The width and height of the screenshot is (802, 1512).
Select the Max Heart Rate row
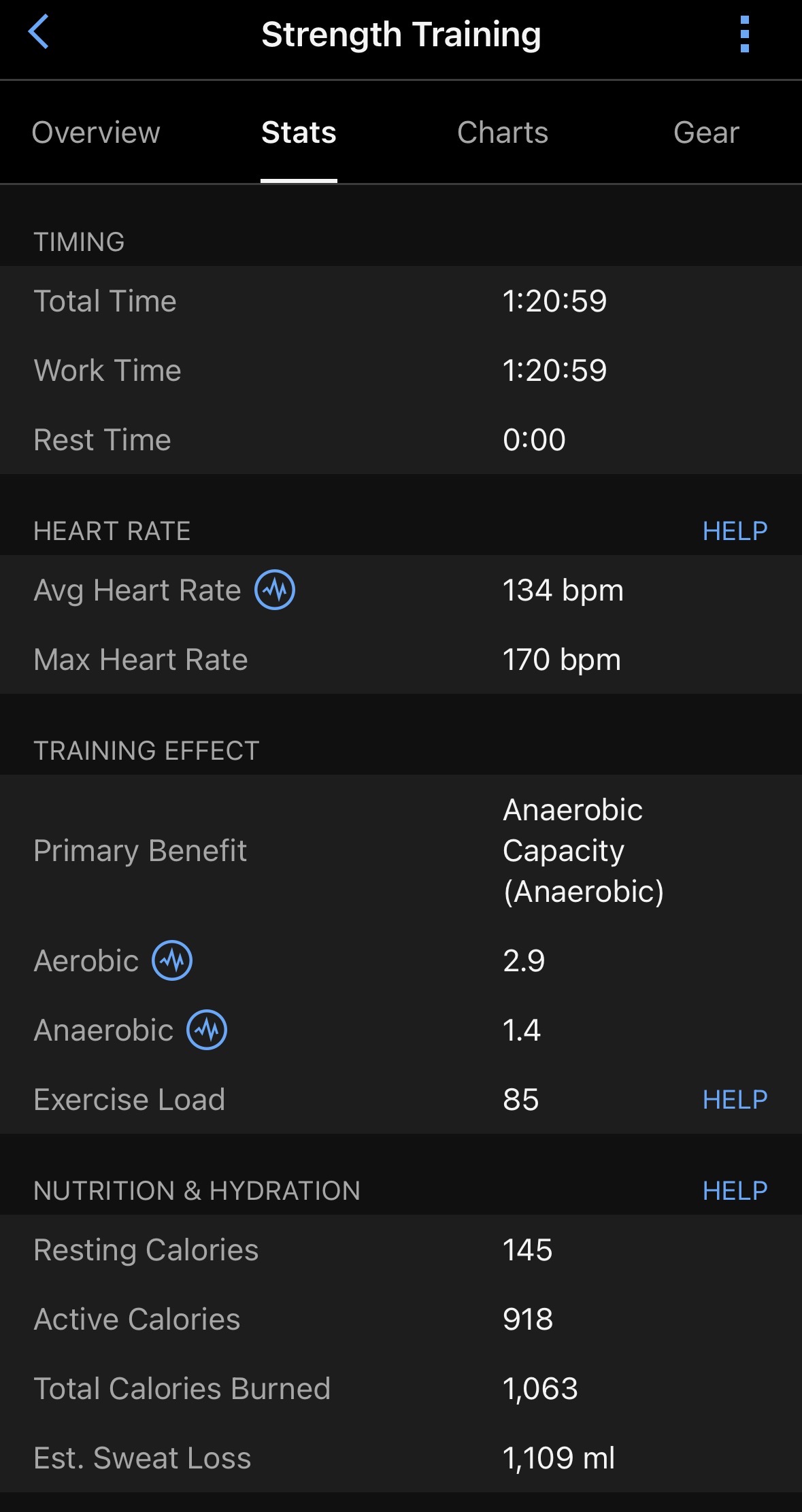coord(401,660)
